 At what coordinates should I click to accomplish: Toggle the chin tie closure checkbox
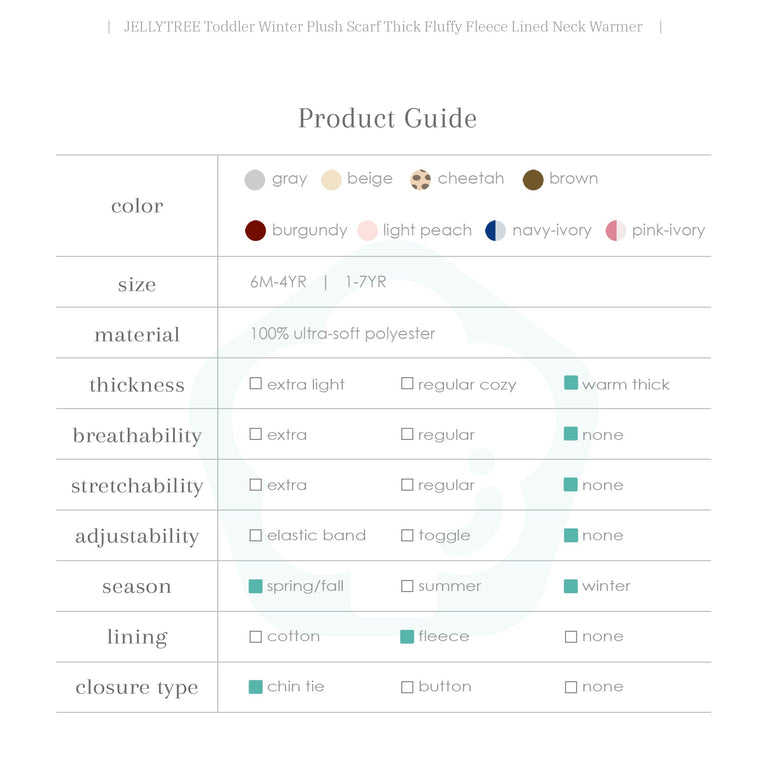click(x=256, y=687)
